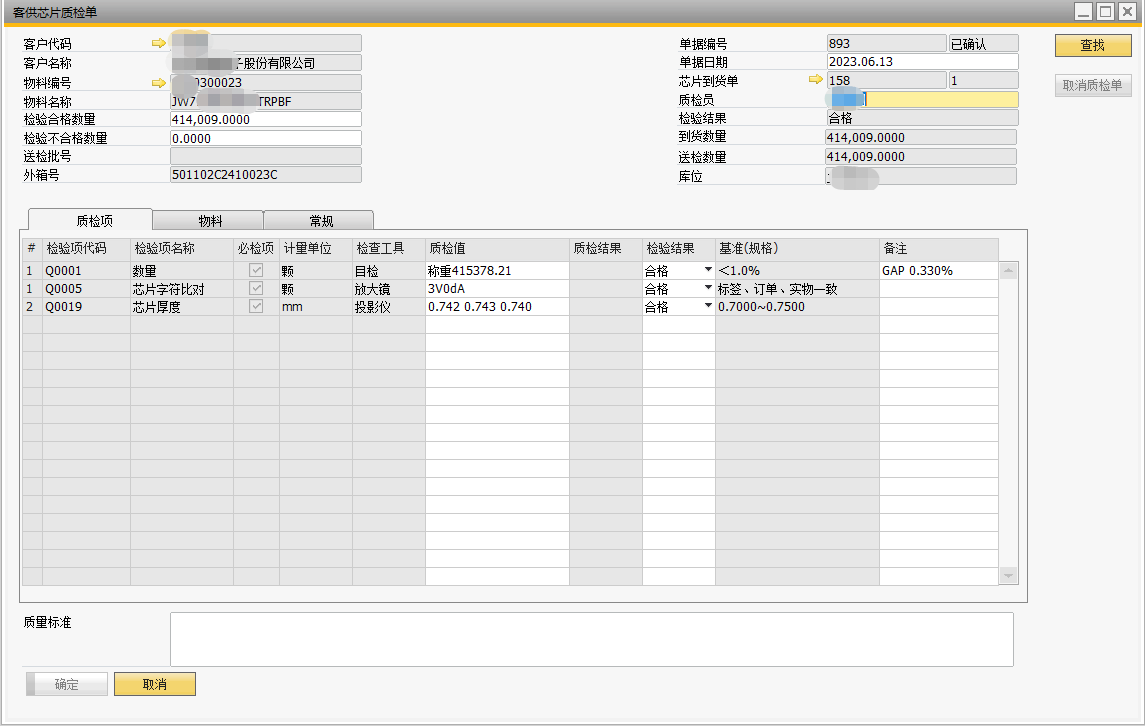Close the 客供芯片质检单 window
Image resolution: width=1145 pixels, height=726 pixels.
click(x=1127, y=12)
